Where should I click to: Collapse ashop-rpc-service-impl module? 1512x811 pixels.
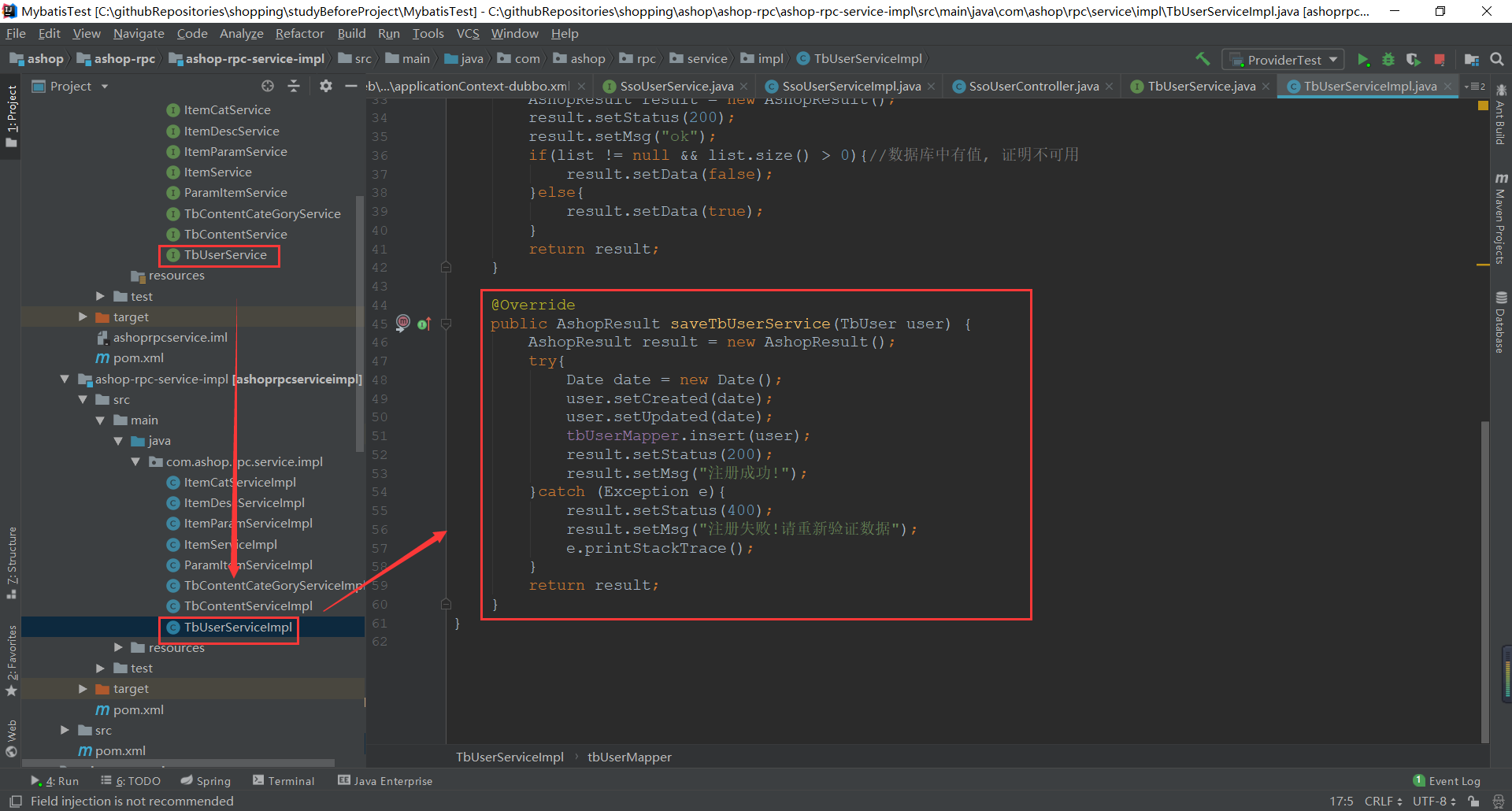click(x=65, y=379)
